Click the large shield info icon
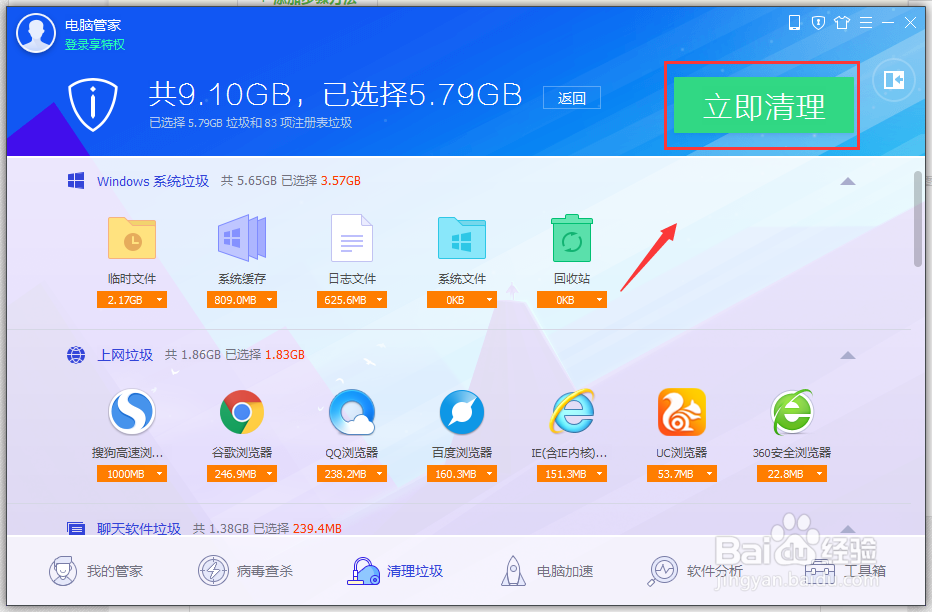932x612 pixels. point(93,104)
